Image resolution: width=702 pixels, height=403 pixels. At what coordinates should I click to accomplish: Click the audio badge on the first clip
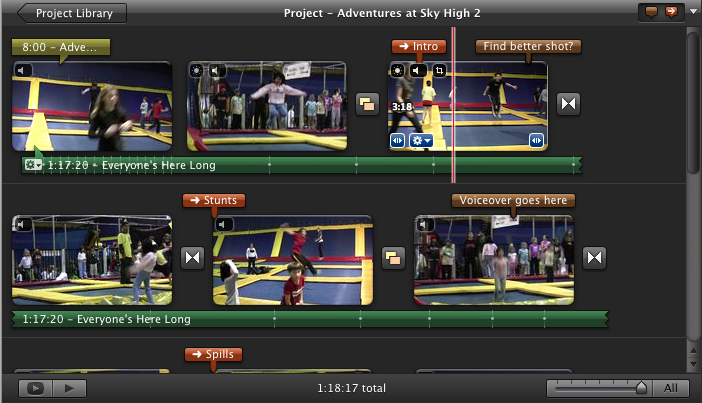(24, 71)
